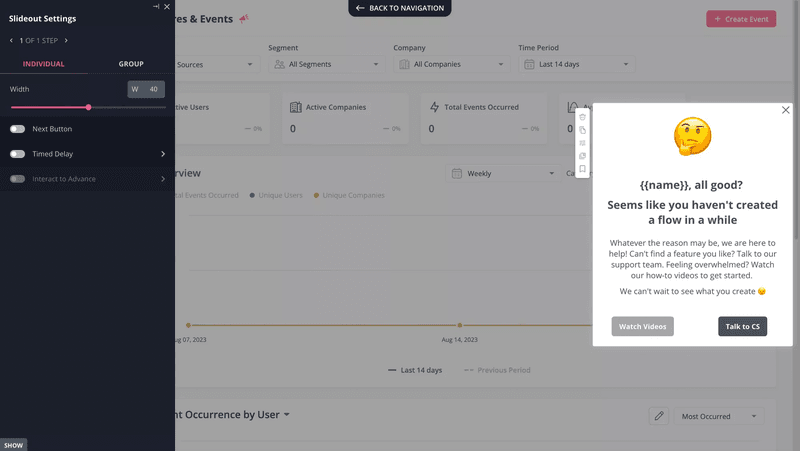Switch to the GROUP tab
This screenshot has width=800, height=451.
(131, 64)
